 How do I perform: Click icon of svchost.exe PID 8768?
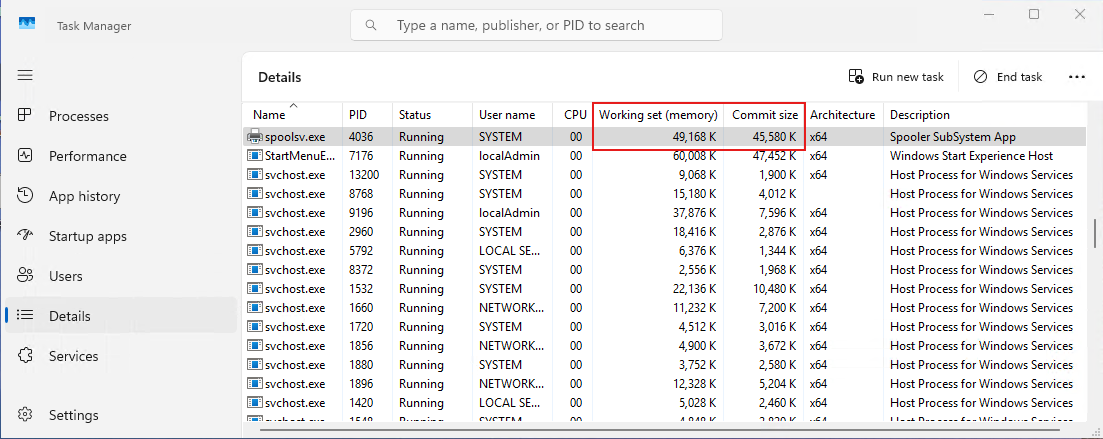click(255, 194)
